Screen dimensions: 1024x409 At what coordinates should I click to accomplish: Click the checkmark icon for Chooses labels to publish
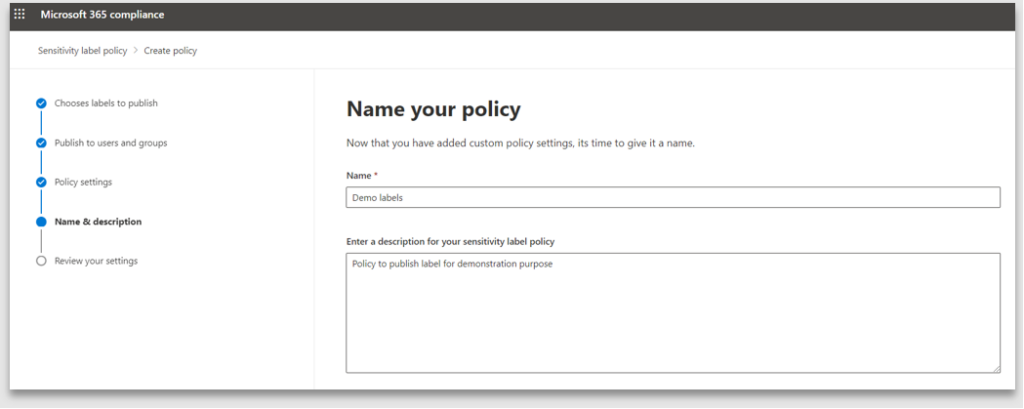pos(41,103)
